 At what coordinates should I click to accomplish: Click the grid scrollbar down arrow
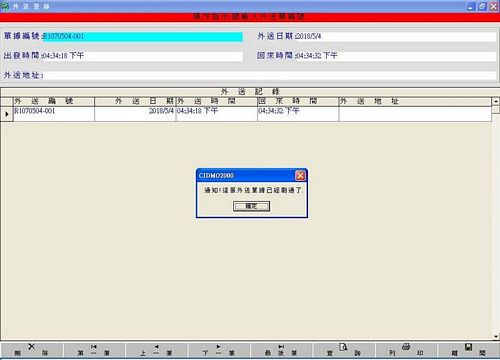coord(496,337)
